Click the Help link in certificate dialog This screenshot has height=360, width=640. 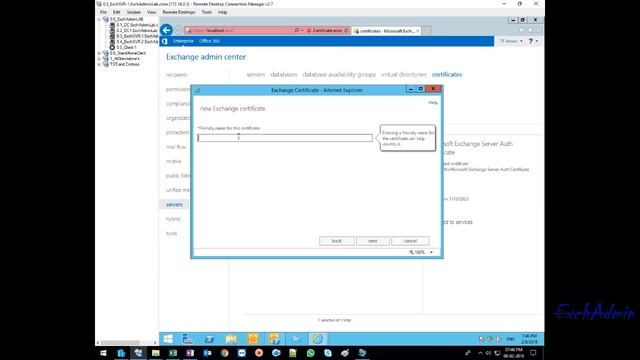[433, 102]
